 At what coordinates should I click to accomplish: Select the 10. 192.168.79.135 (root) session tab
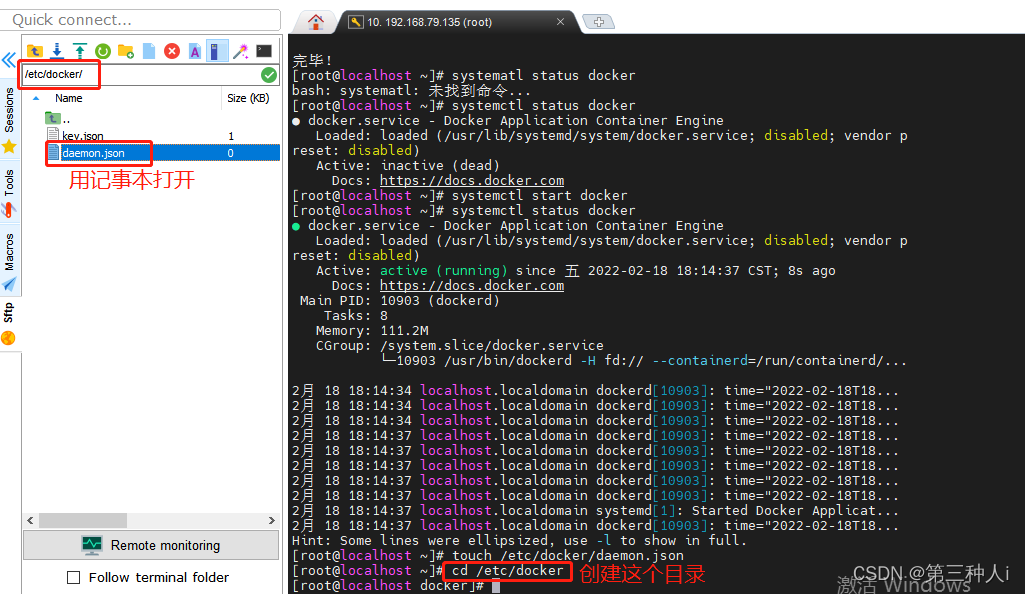(456, 22)
